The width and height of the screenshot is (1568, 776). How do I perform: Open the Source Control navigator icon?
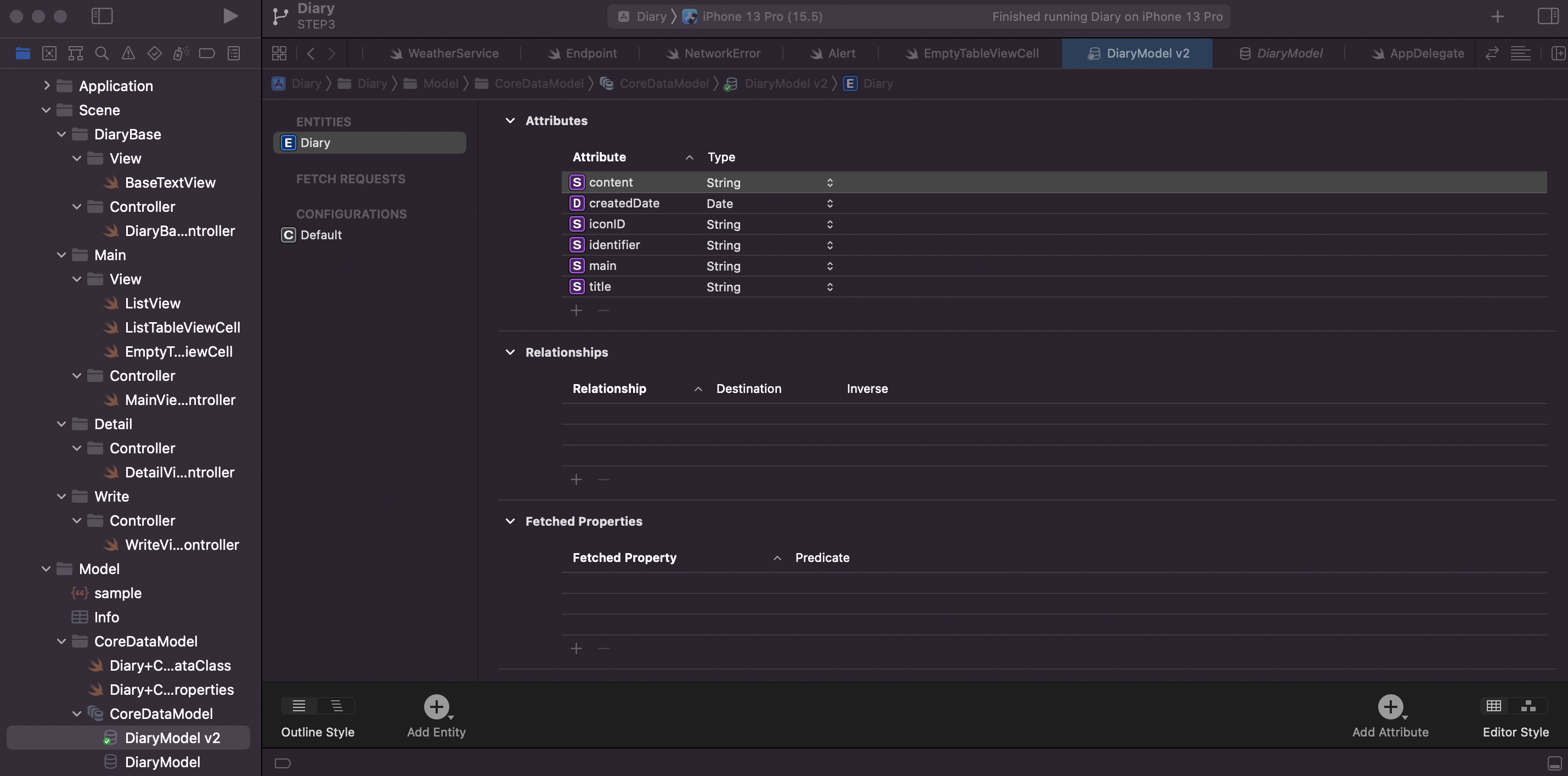[x=49, y=53]
